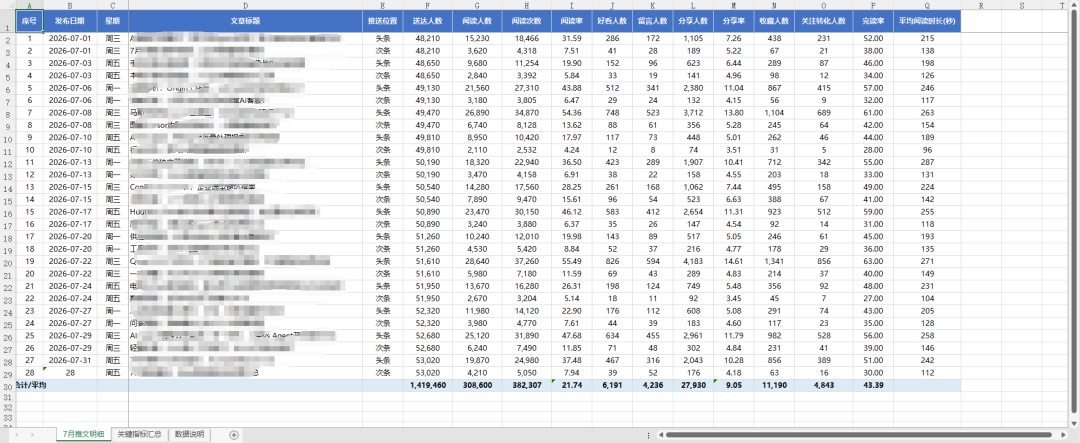1080x443 pixels.
Task: Select row 30 header
Action: click(8, 386)
